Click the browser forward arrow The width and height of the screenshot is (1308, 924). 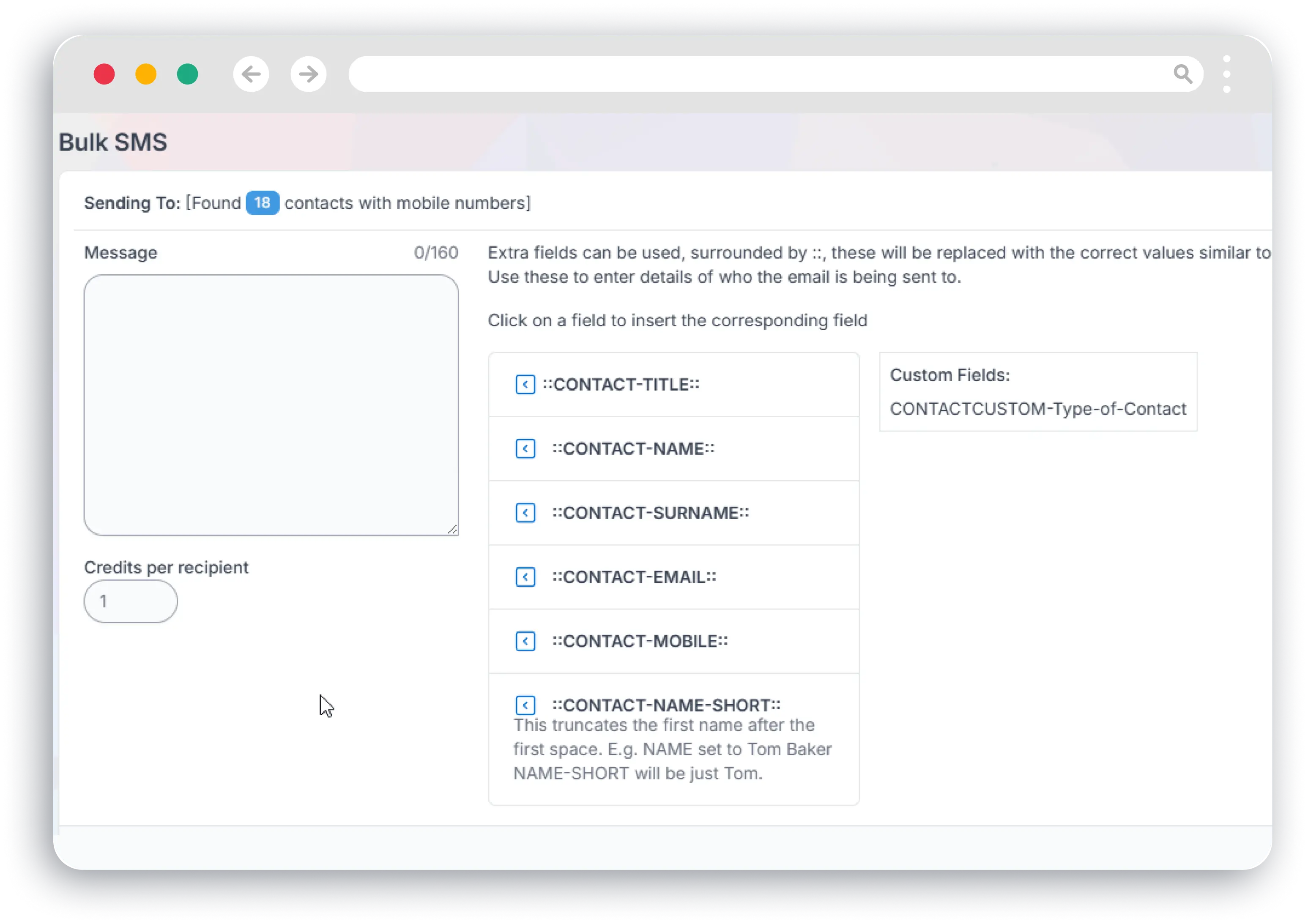308,74
